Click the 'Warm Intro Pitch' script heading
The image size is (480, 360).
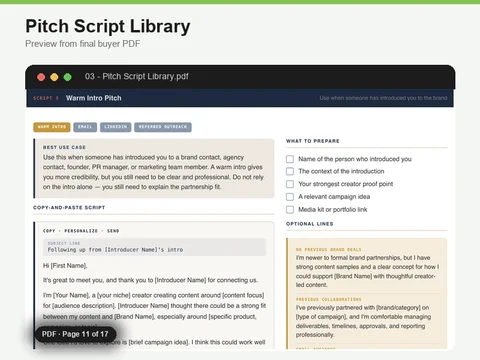94,98
